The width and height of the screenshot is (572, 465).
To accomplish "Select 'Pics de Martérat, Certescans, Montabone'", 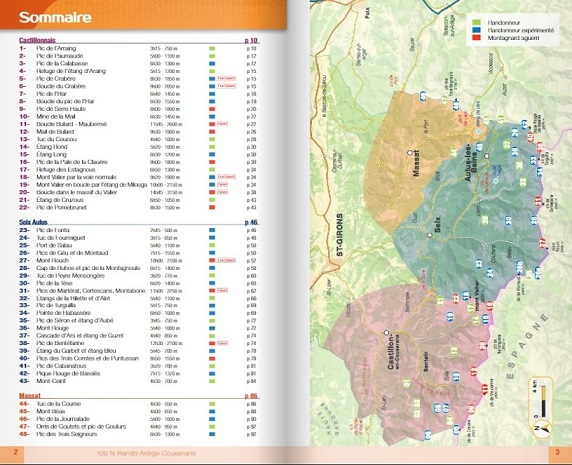I will pos(91,291).
